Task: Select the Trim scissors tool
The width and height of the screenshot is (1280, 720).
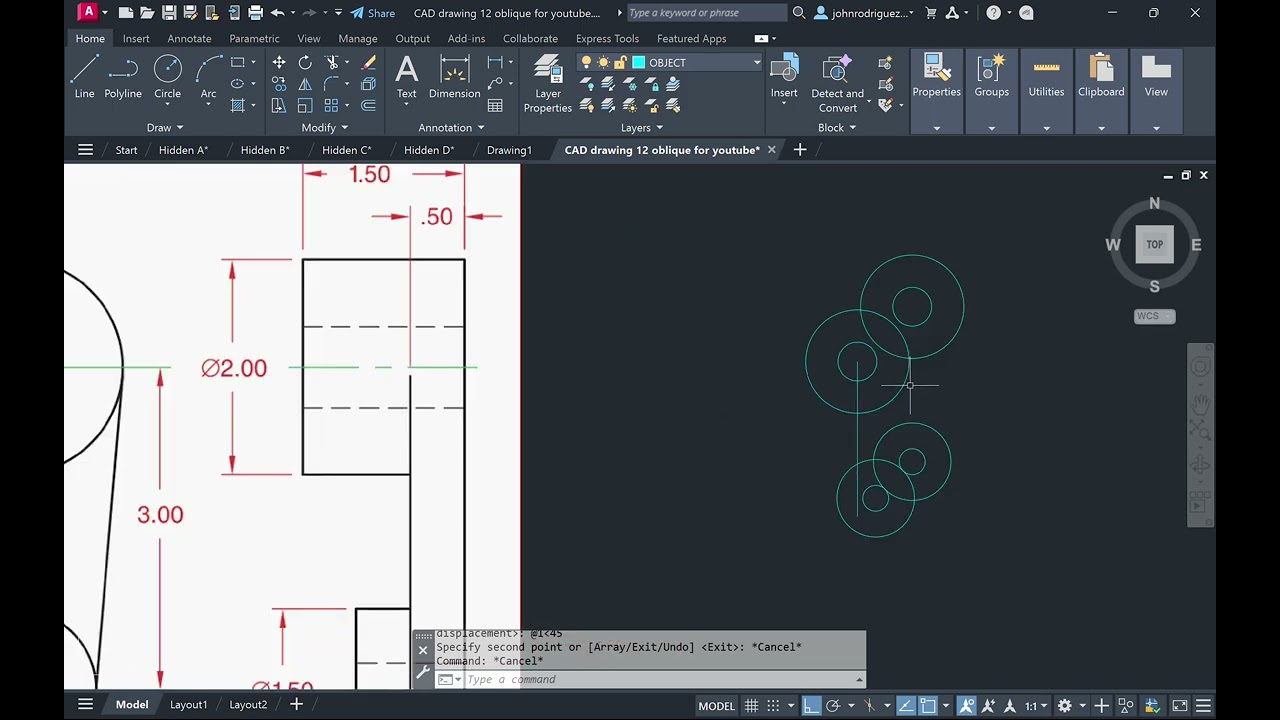Action: (333, 62)
